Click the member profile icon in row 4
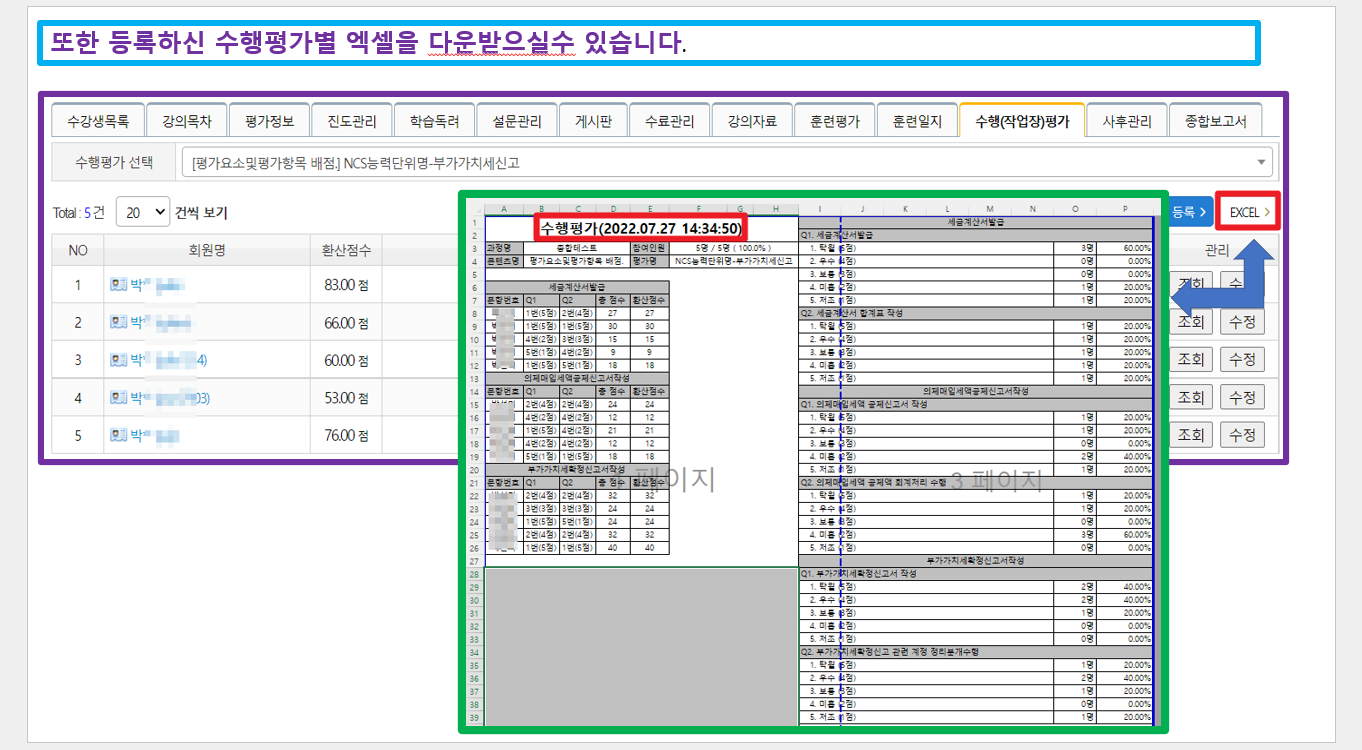 click(x=119, y=398)
